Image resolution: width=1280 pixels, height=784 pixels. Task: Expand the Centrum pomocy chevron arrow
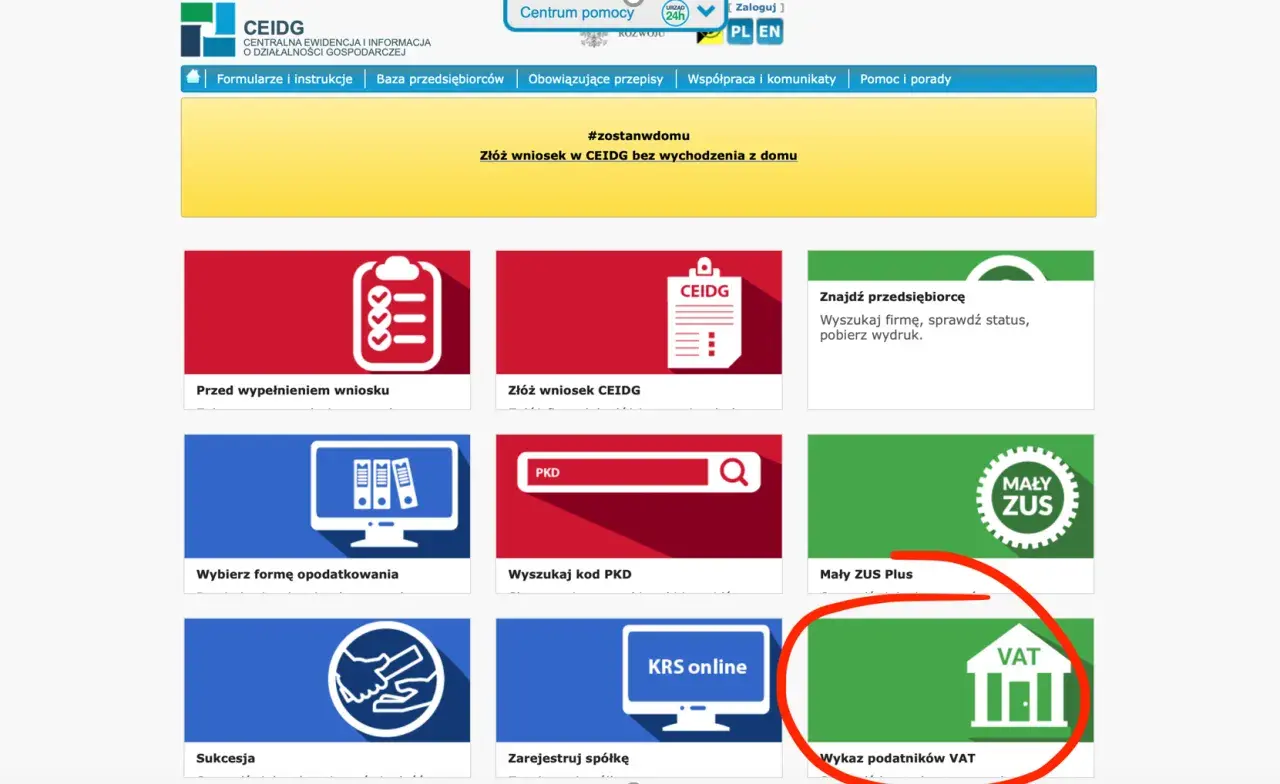707,12
